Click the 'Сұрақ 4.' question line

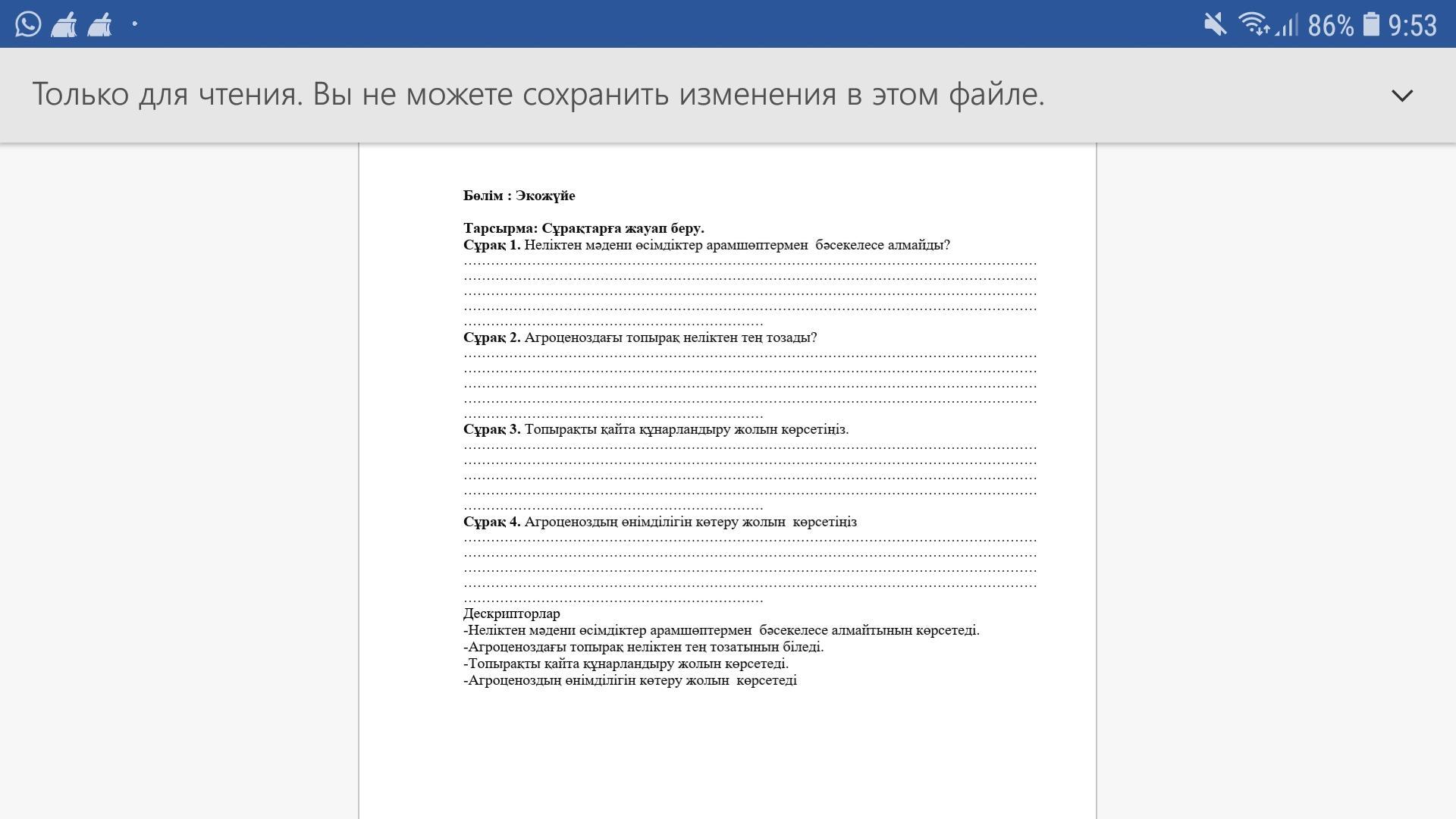(x=660, y=522)
